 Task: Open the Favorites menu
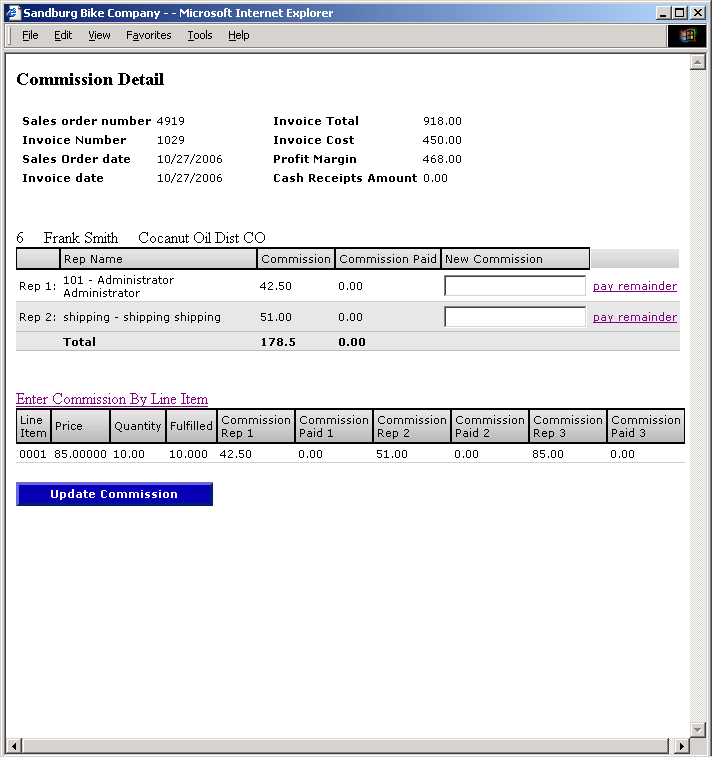click(x=148, y=35)
